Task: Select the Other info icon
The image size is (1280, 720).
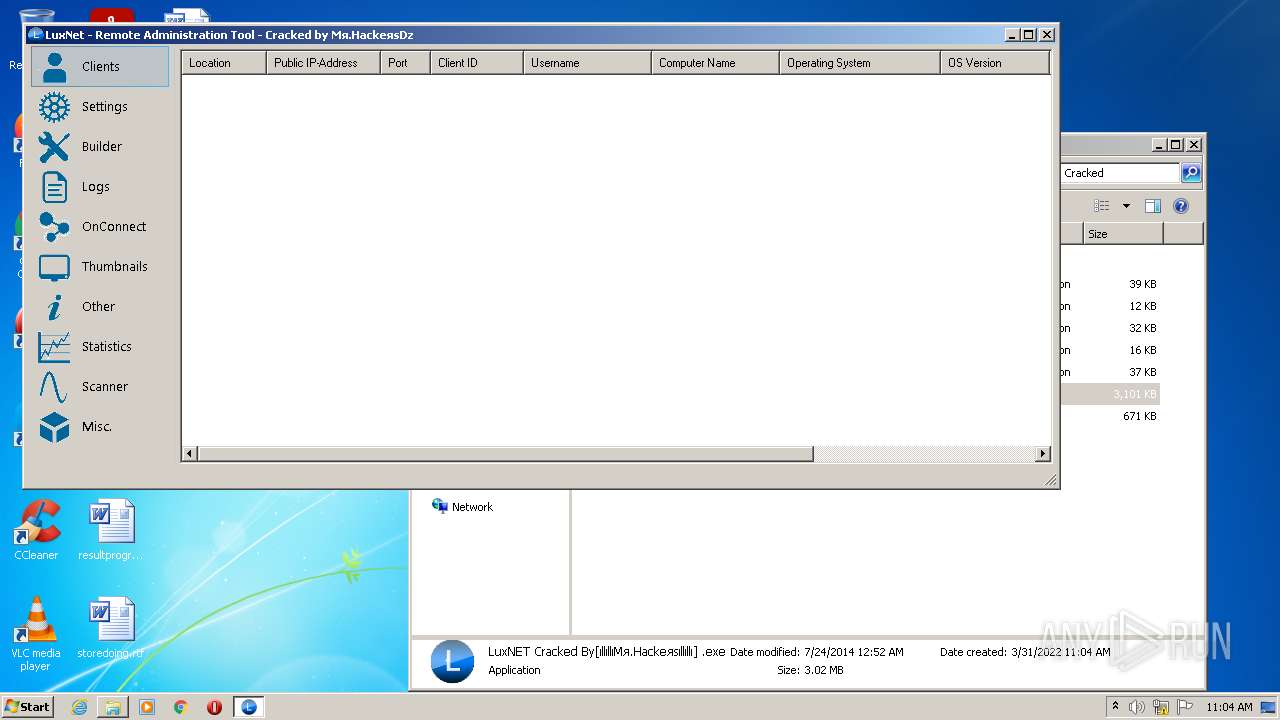Action: coord(54,306)
